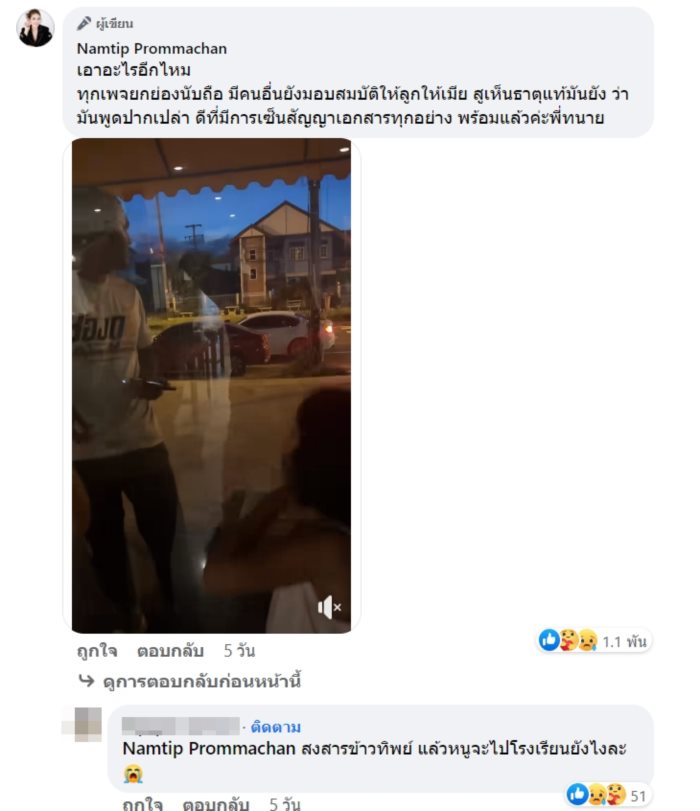The width and height of the screenshot is (700, 811).
Task: Open the 51 reactions count on the reply
Action: (x=638, y=796)
